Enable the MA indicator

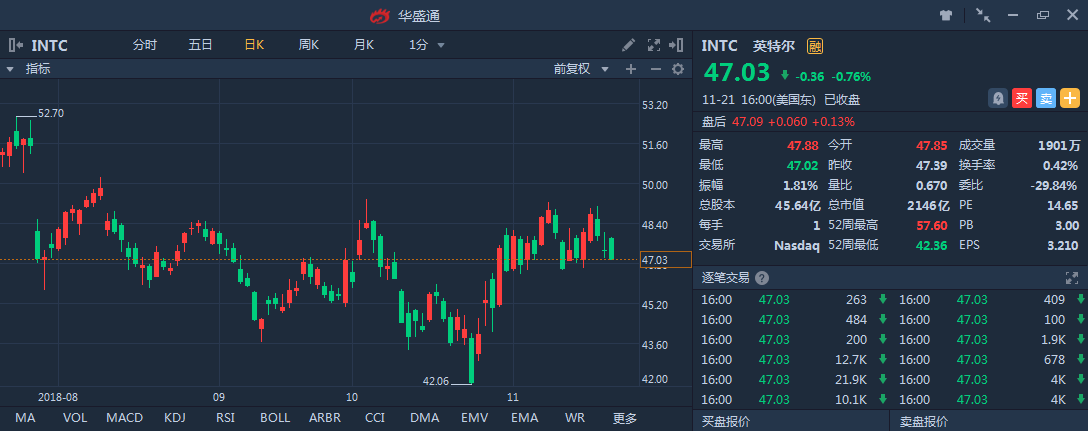(x=25, y=418)
